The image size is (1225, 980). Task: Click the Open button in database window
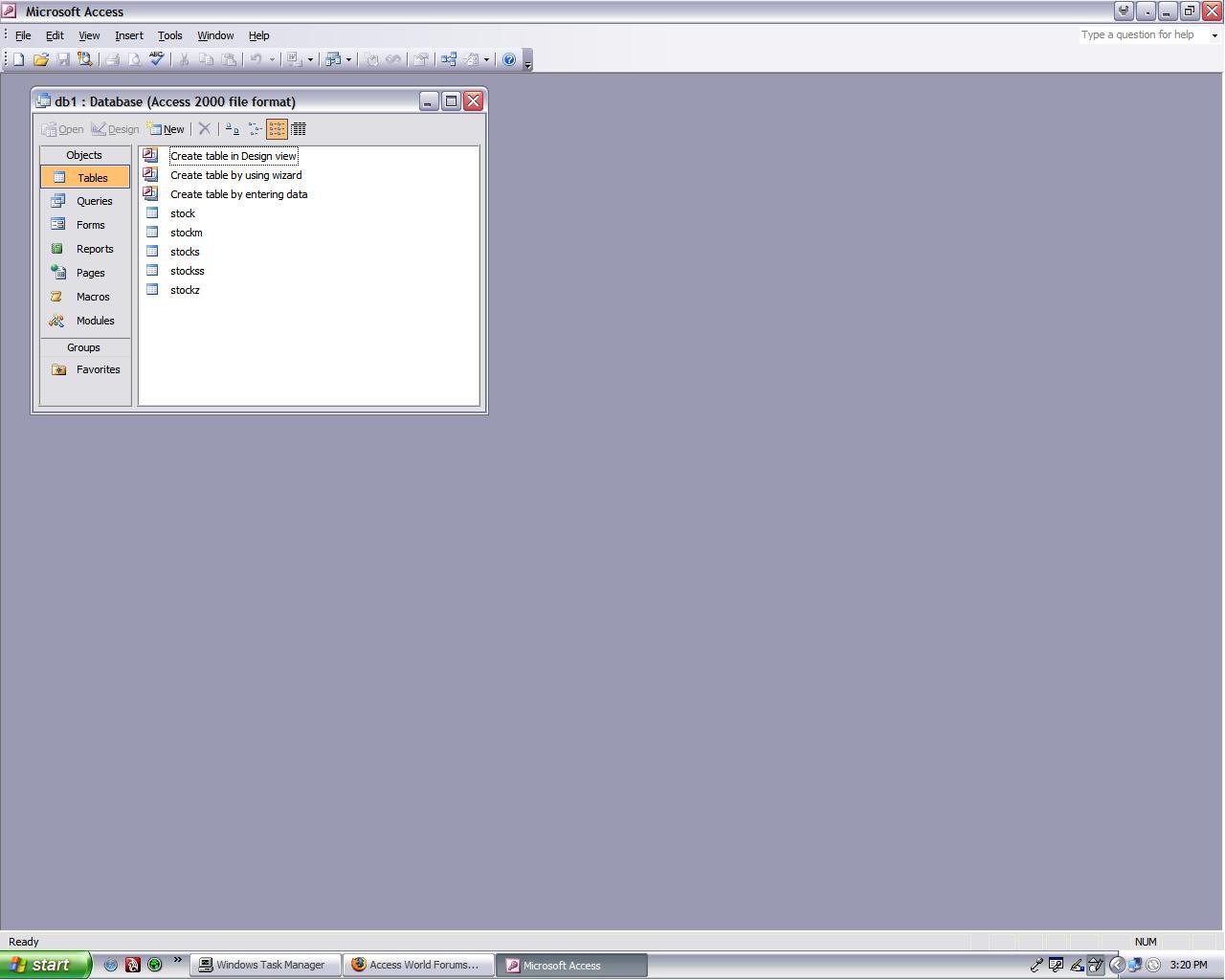(x=63, y=129)
